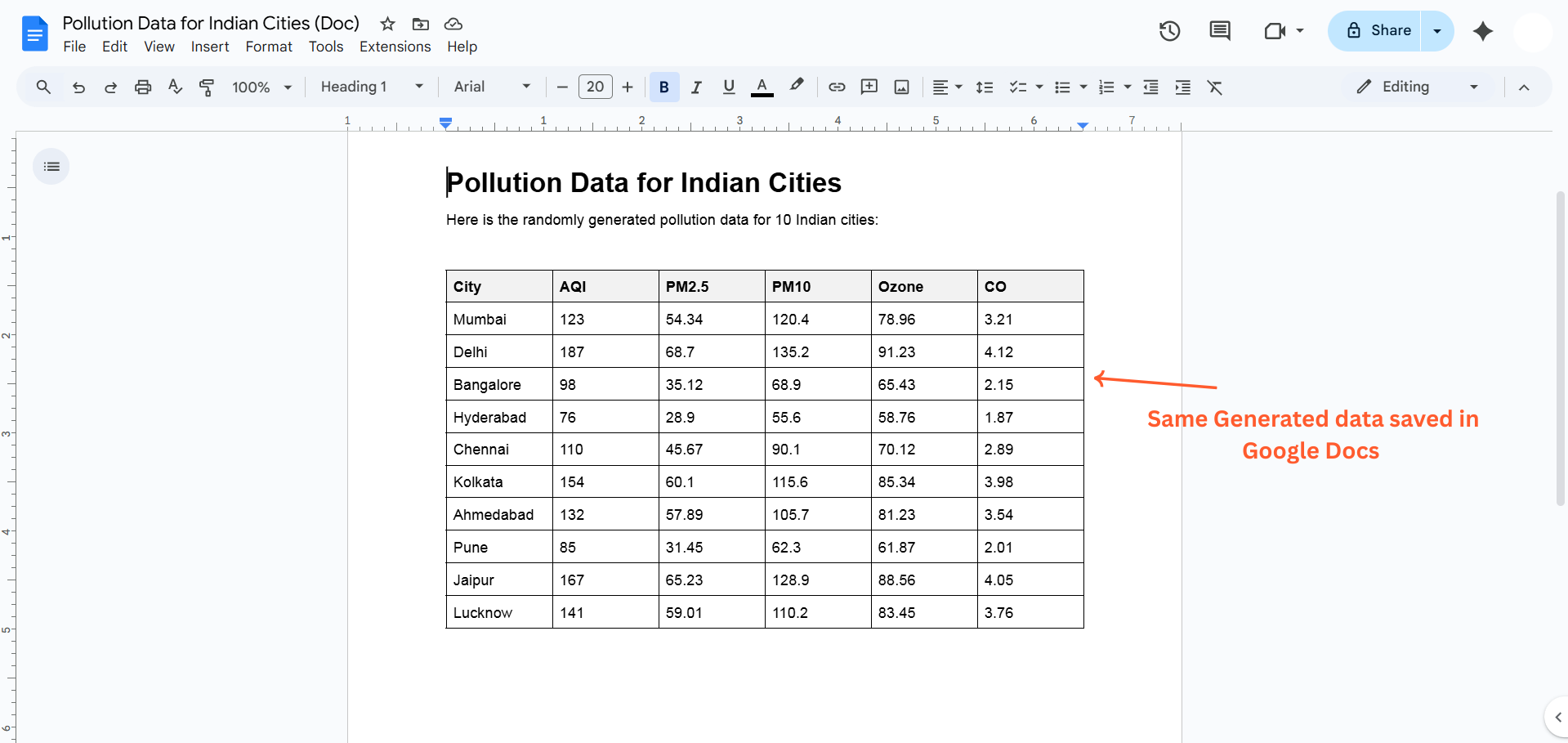Expand the Heading 1 style dropdown
The width and height of the screenshot is (1568, 743).
[x=372, y=87]
